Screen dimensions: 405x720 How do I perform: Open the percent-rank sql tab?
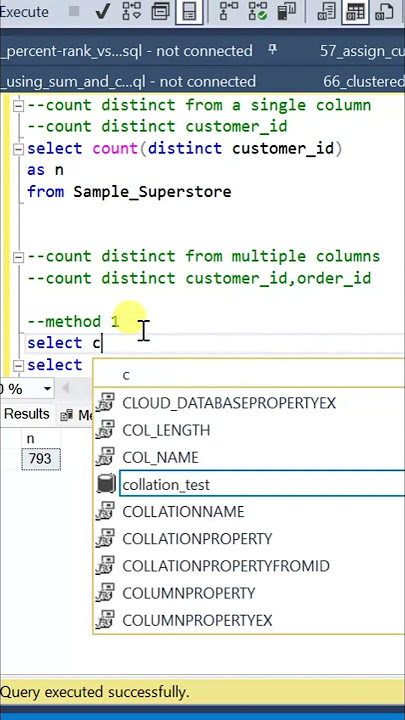[x=126, y=51]
